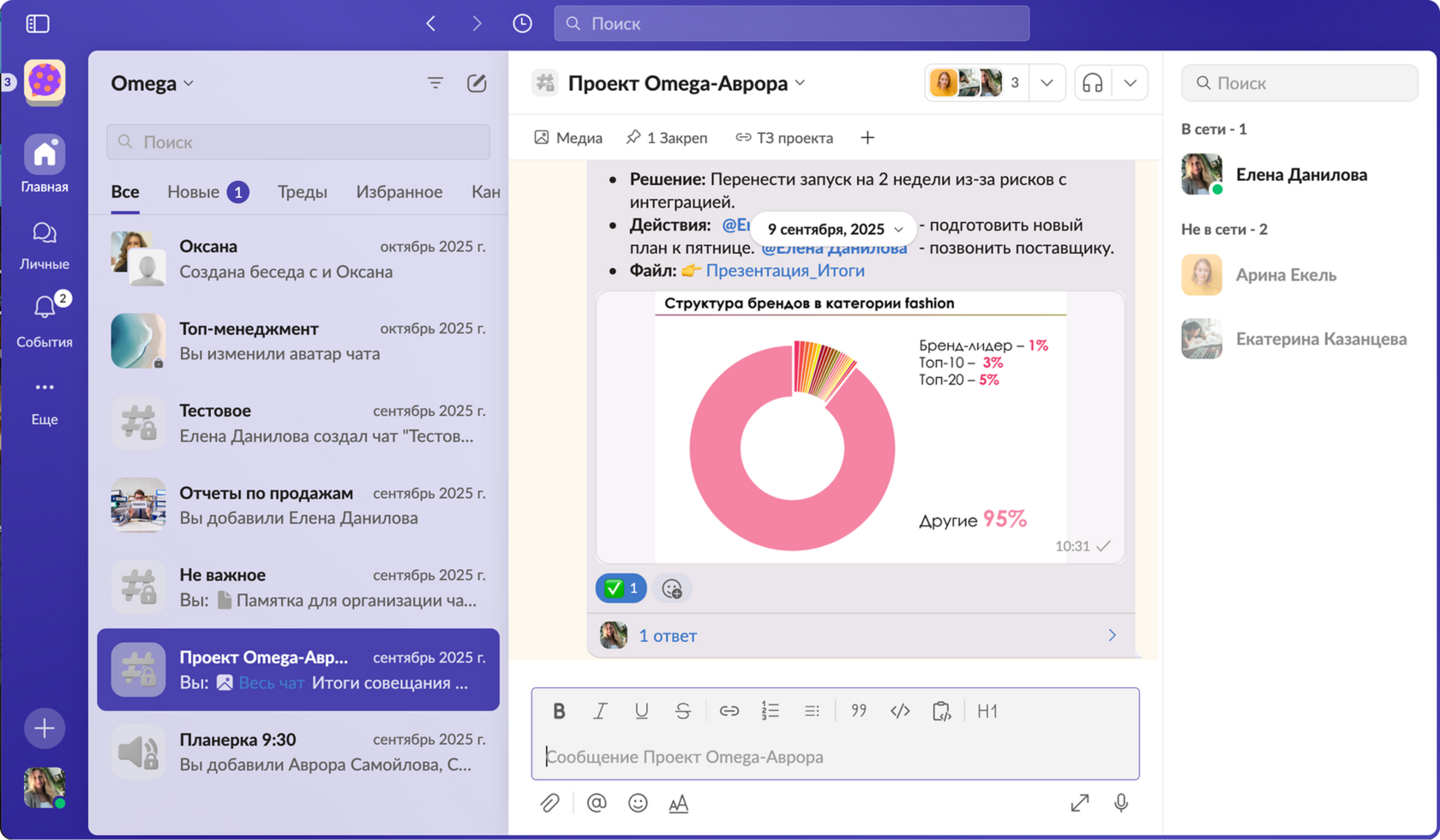
Task: Open the history clock icon
Action: 522,23
